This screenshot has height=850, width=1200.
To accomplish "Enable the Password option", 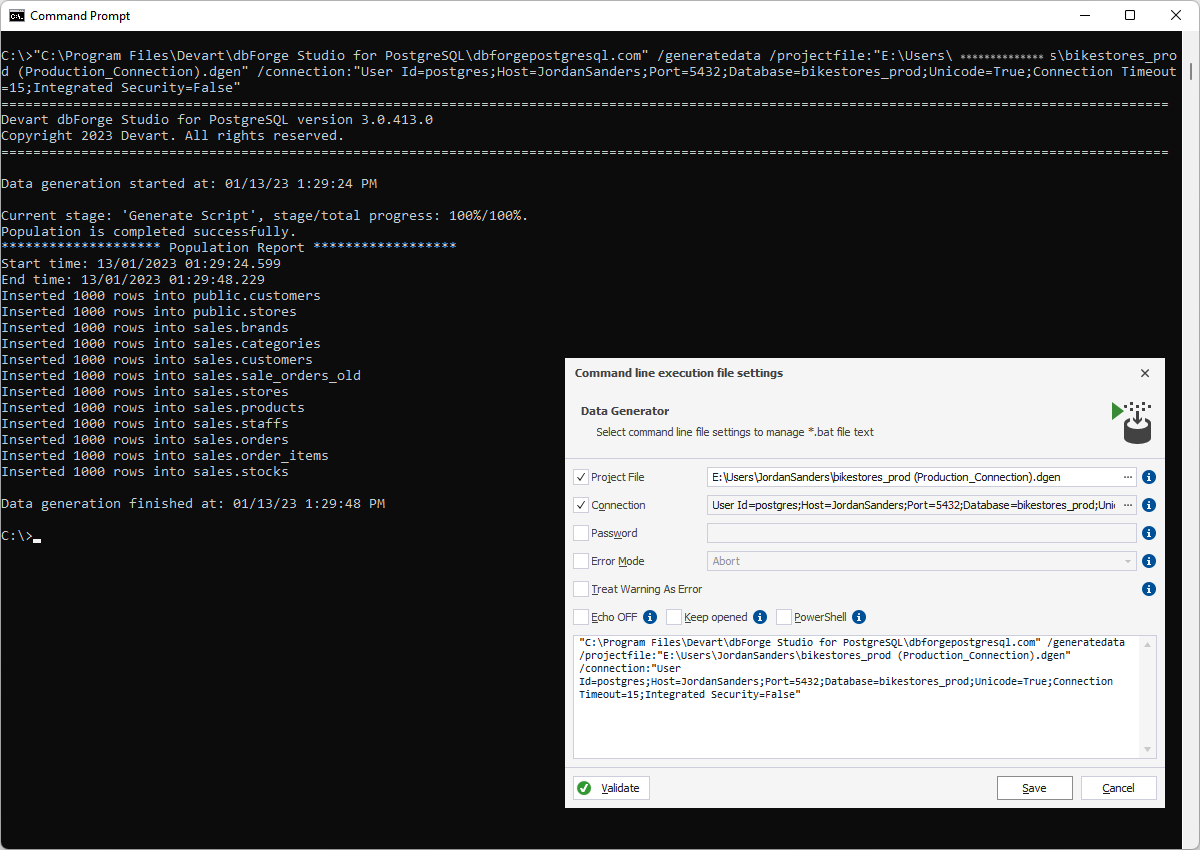I will coord(581,533).
